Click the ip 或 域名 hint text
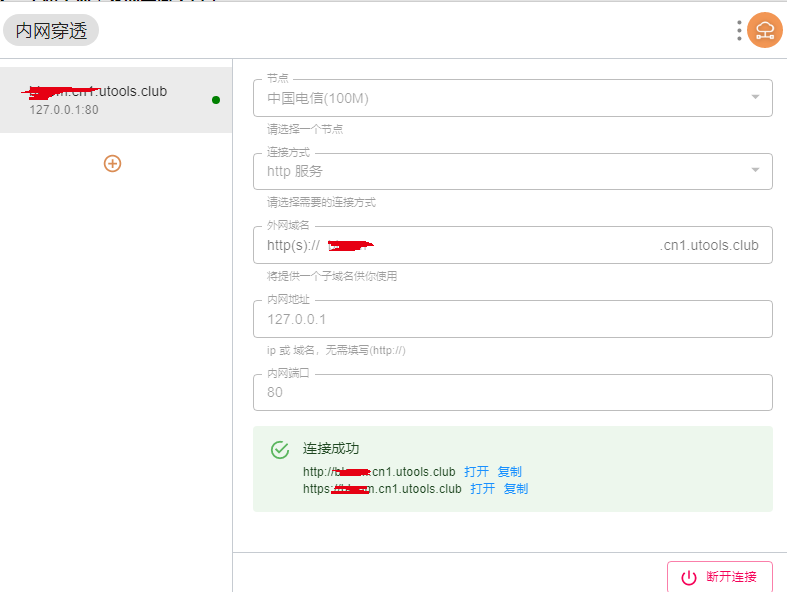787x592 pixels. pyautogui.click(x=336, y=350)
